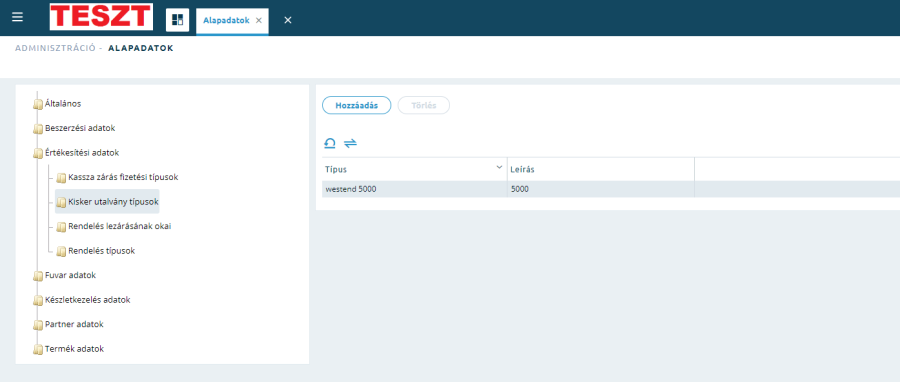Viewport: 900px width, 382px height.
Task: Sort by the Leírás column header
Action: coord(600,170)
